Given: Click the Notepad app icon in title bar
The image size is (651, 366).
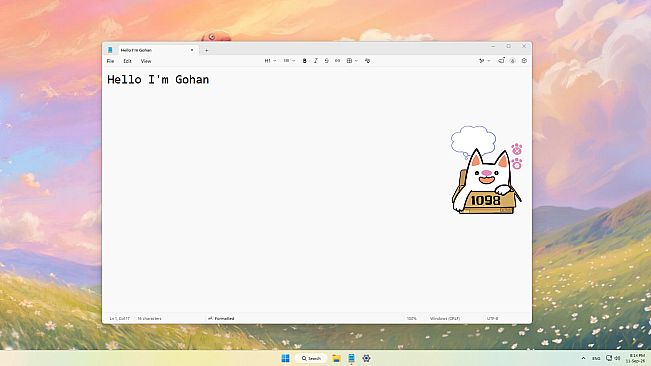Looking at the screenshot, I should [x=110, y=50].
